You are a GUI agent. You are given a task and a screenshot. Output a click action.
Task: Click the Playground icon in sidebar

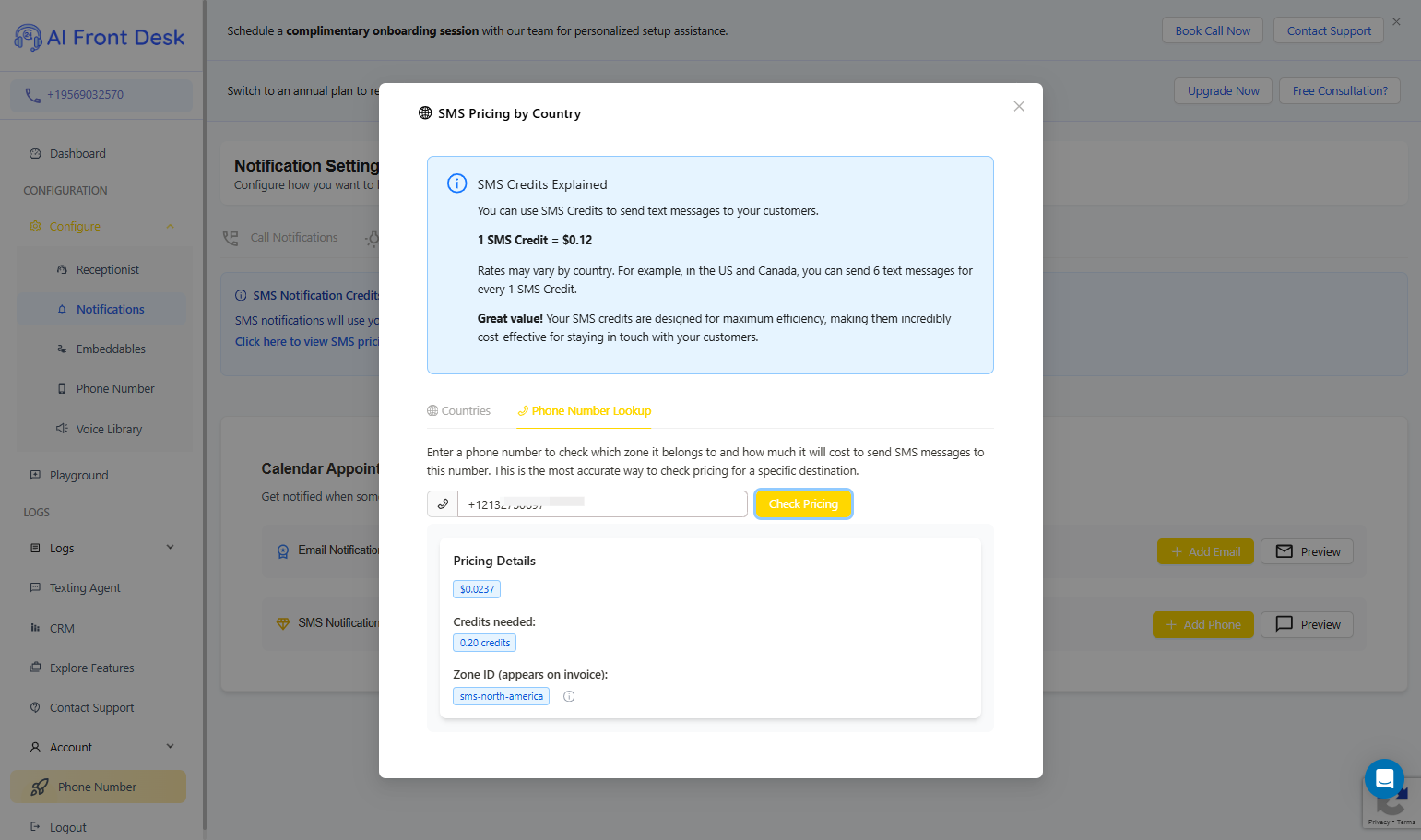pyautogui.click(x=35, y=475)
